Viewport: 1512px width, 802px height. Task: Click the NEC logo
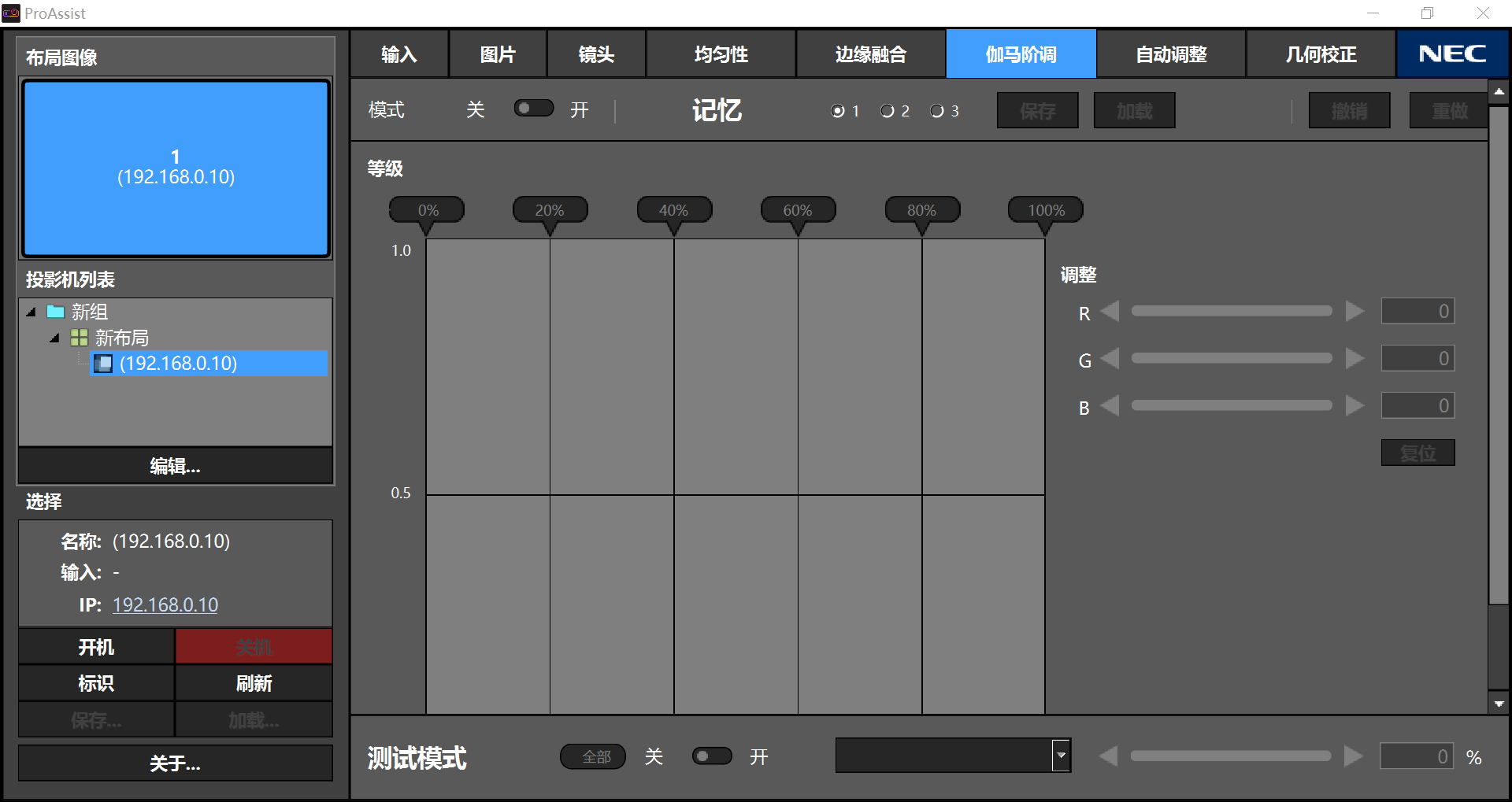click(x=1452, y=54)
